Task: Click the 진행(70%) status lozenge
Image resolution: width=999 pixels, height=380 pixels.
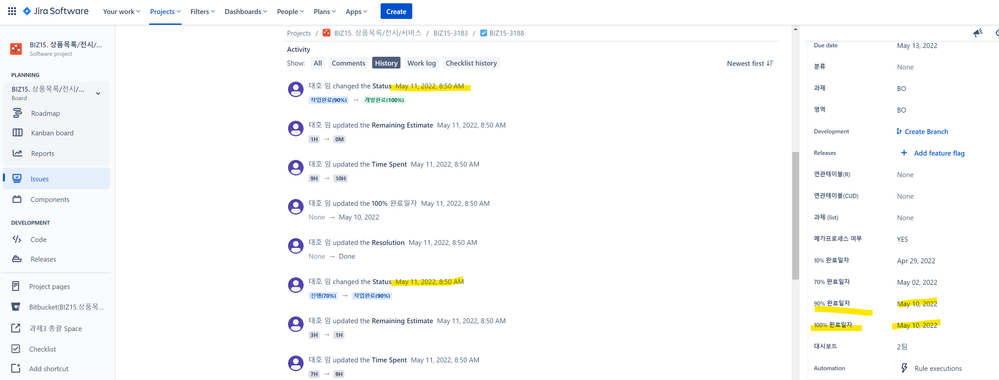Action: point(324,296)
